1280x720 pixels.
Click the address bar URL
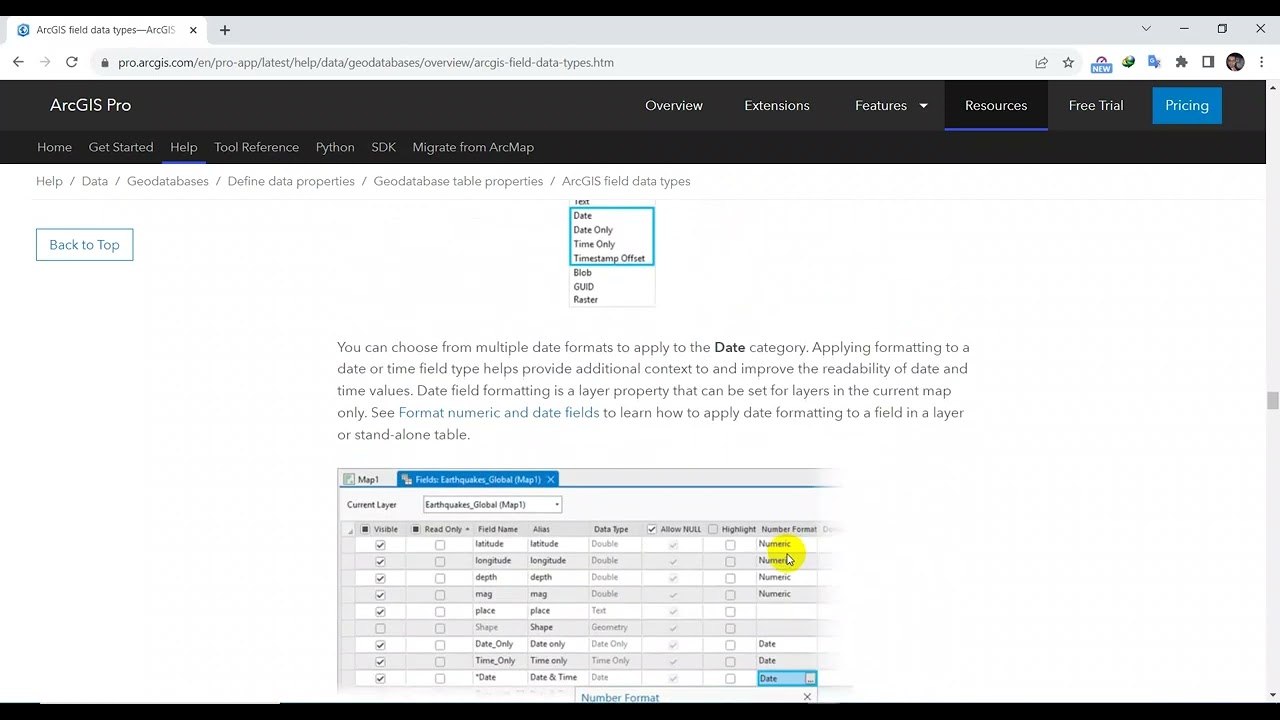366,62
